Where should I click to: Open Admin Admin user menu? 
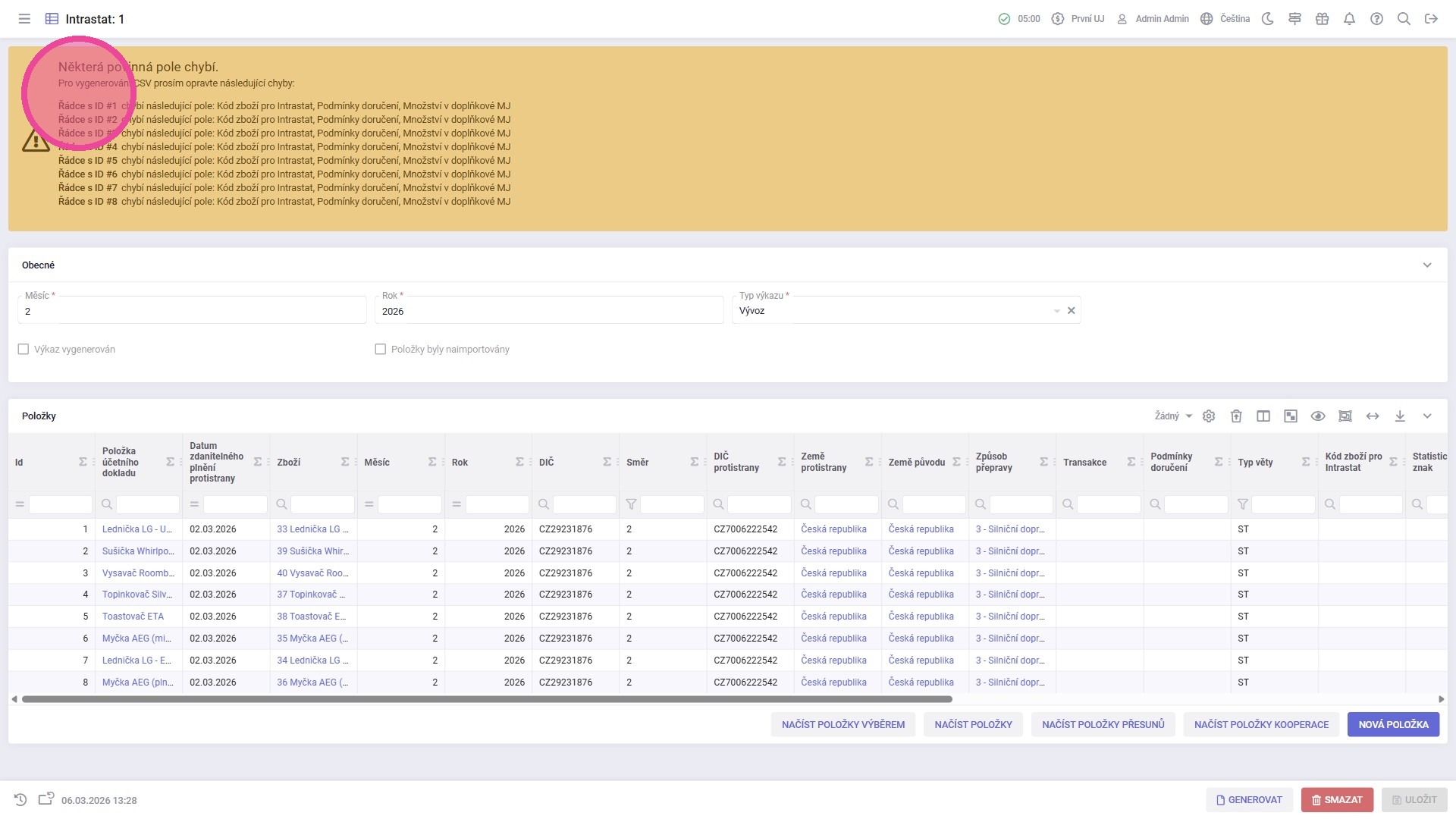click(x=1153, y=19)
